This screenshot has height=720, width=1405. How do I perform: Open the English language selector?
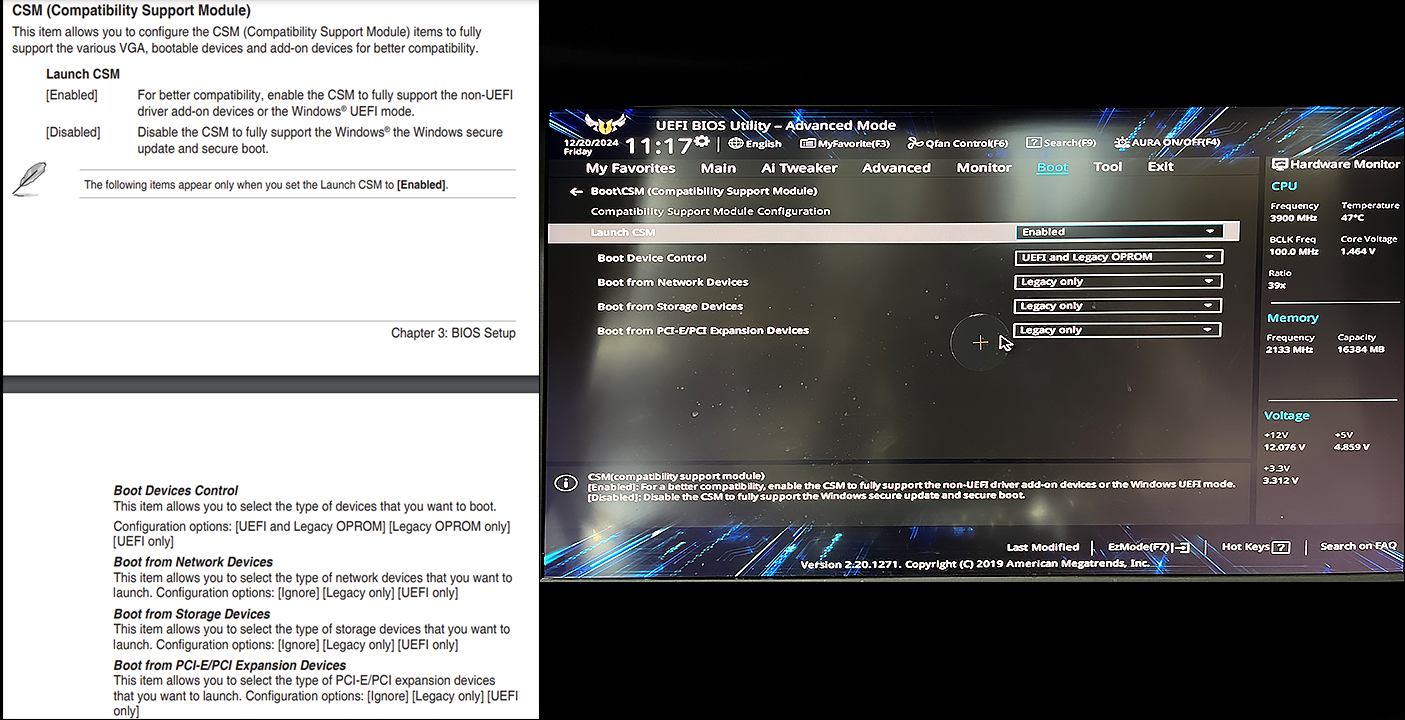[x=755, y=144]
